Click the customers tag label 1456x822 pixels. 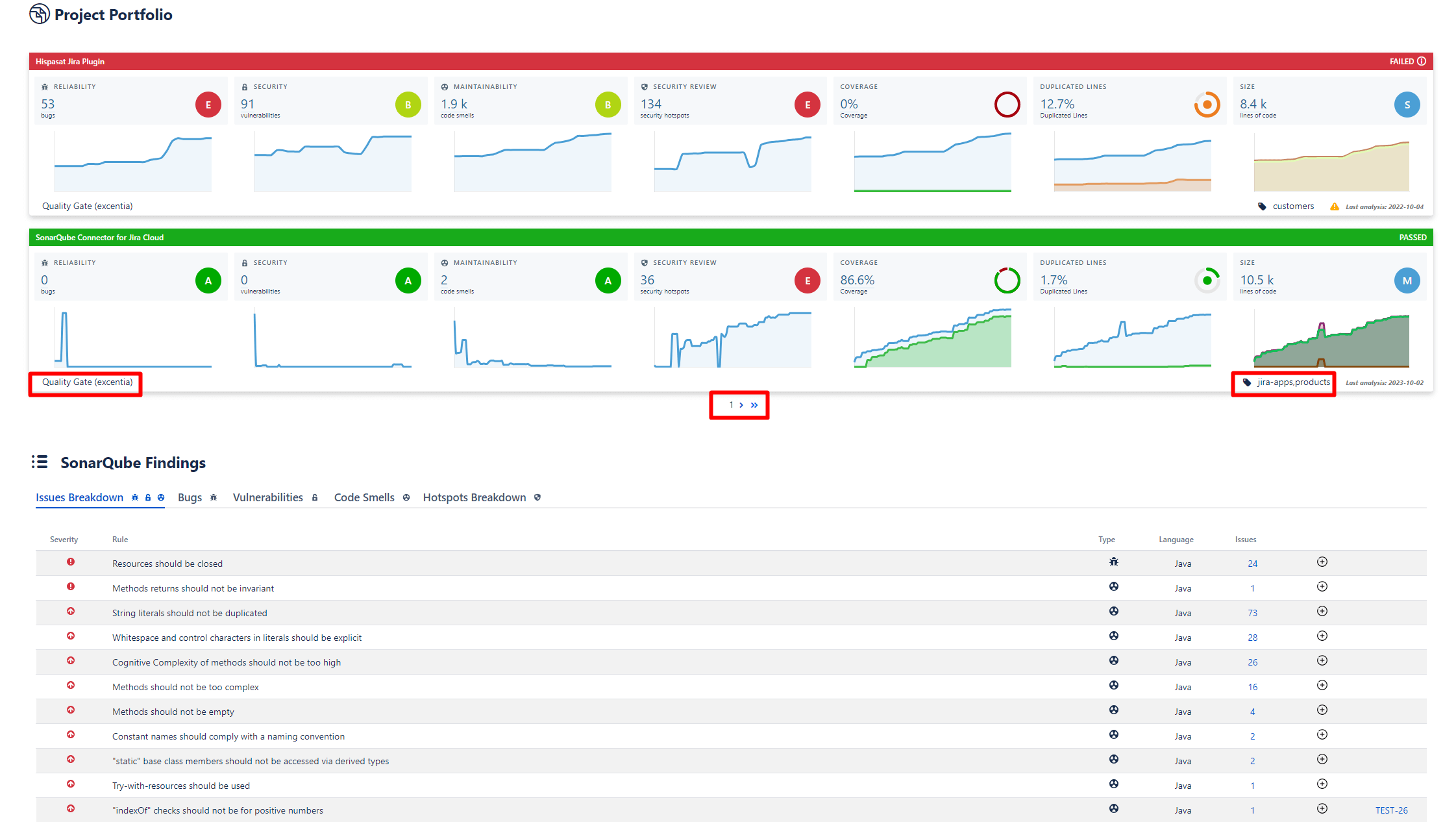click(1293, 206)
